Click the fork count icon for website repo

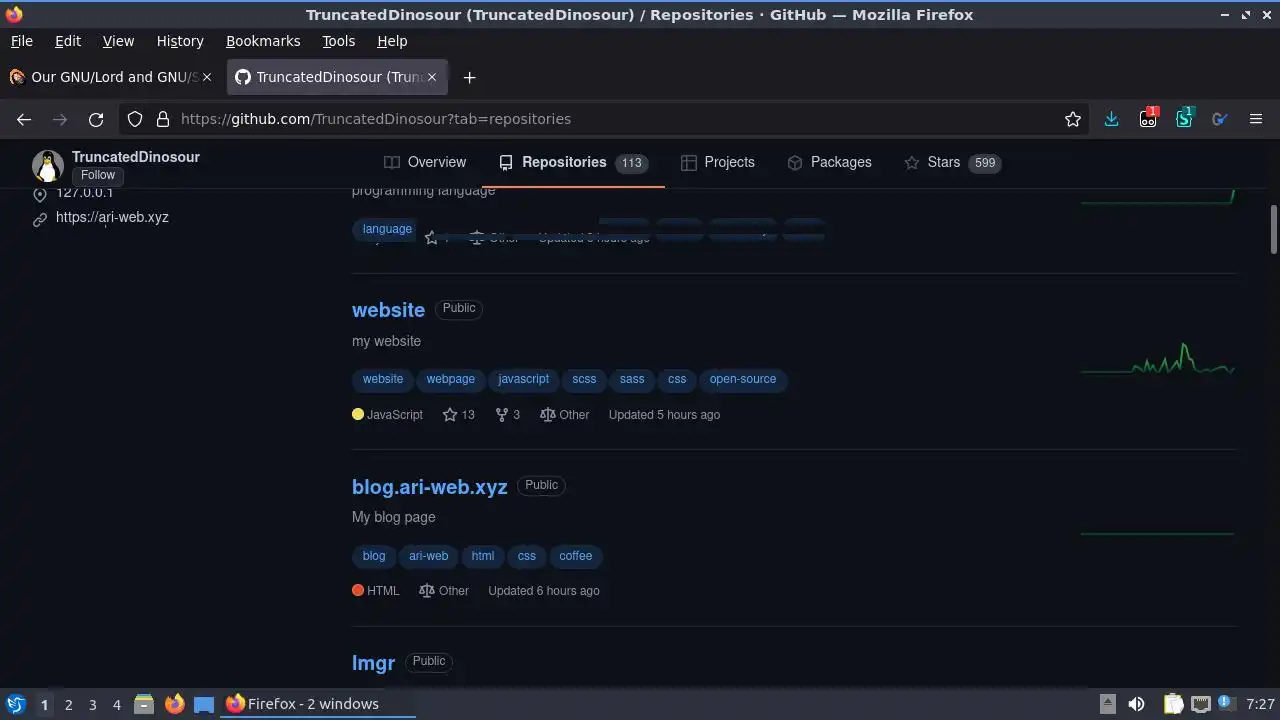502,414
